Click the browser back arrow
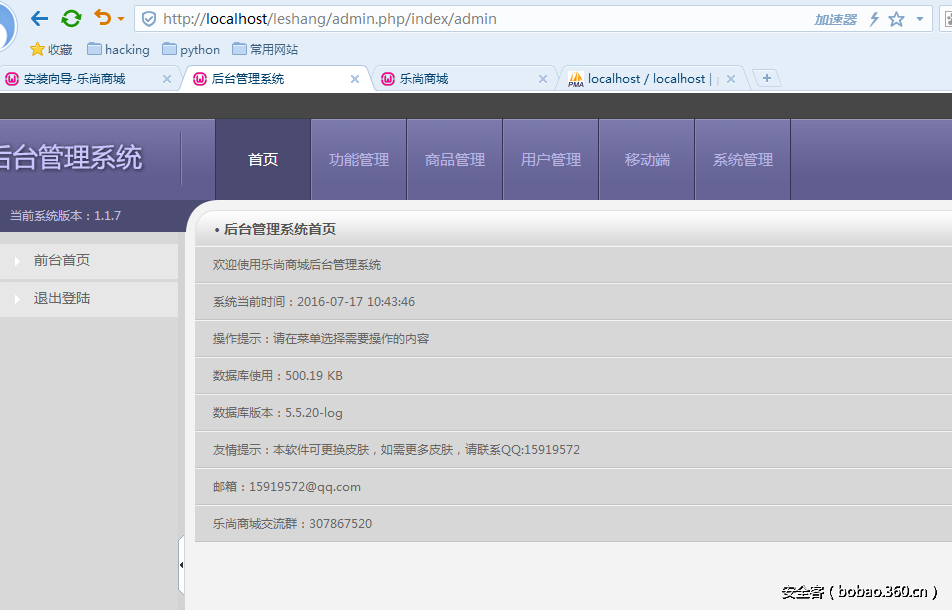The height and width of the screenshot is (610, 952). coord(39,19)
